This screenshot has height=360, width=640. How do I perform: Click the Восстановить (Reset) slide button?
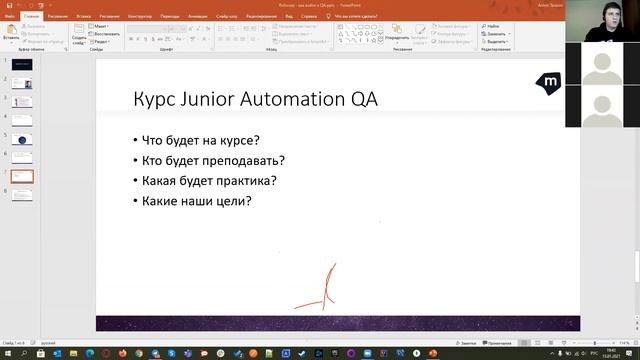point(104,34)
